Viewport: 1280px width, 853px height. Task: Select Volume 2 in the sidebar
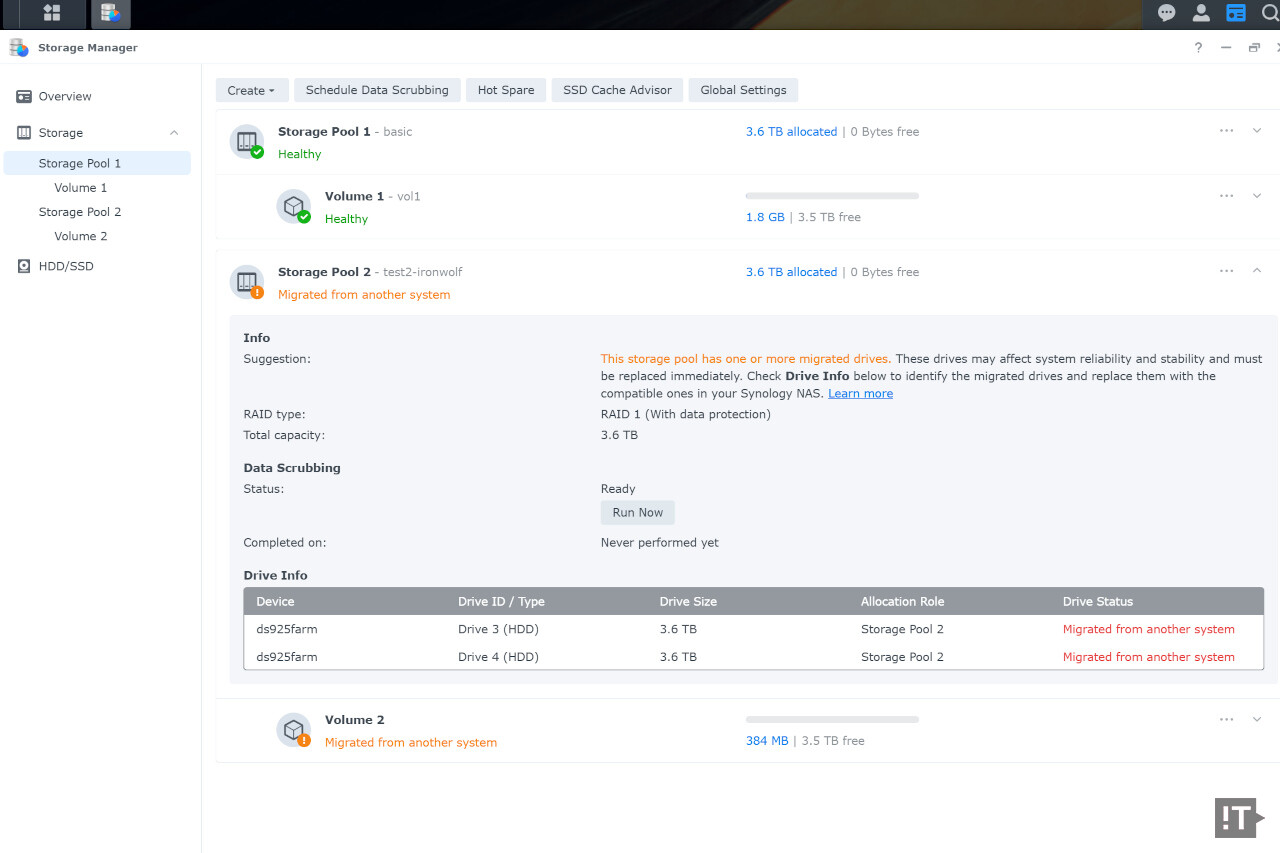point(80,236)
